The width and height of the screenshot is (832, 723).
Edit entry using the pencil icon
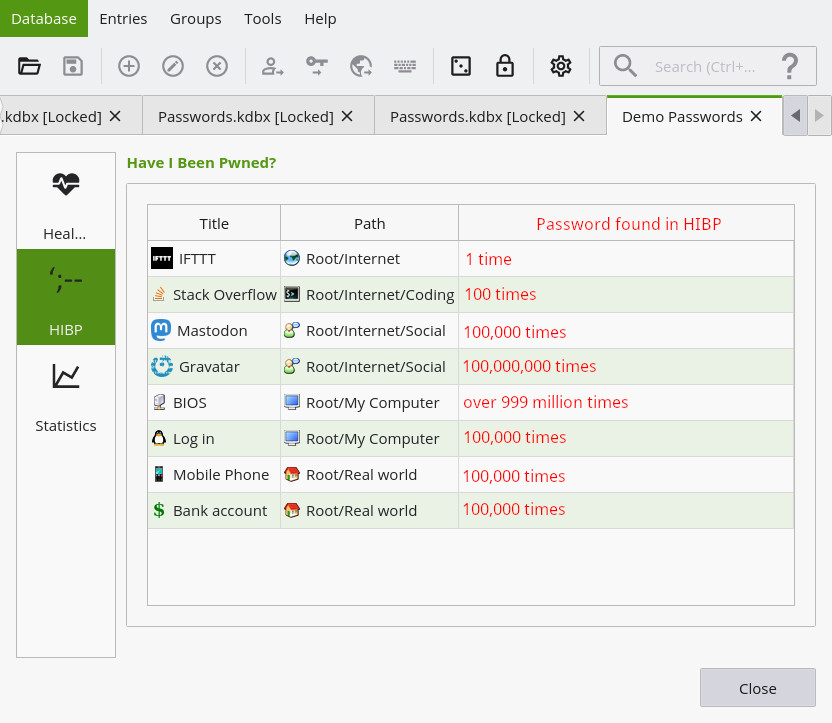pos(173,66)
